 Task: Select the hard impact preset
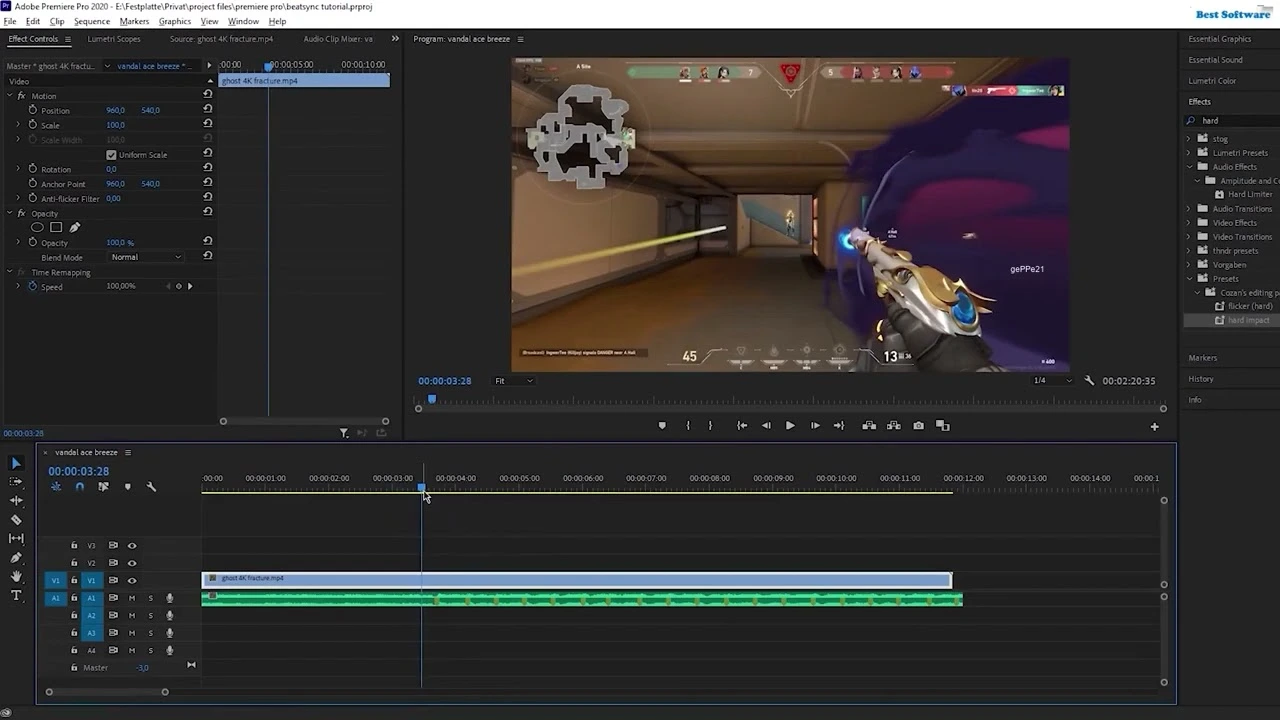(x=1248, y=320)
